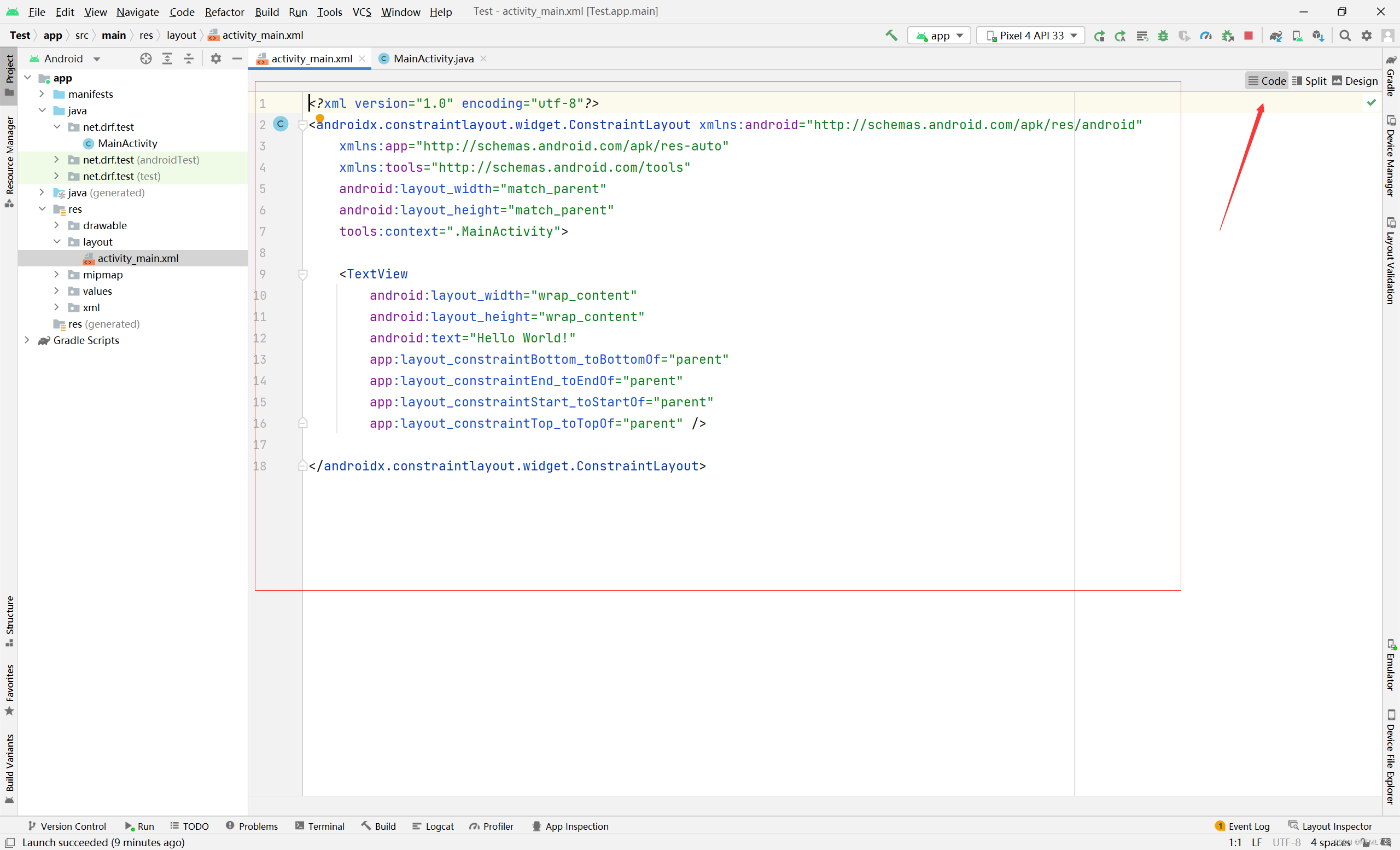The width and height of the screenshot is (1400, 850).
Task: Click the LF line separator indicator
Action: pyautogui.click(x=1257, y=842)
